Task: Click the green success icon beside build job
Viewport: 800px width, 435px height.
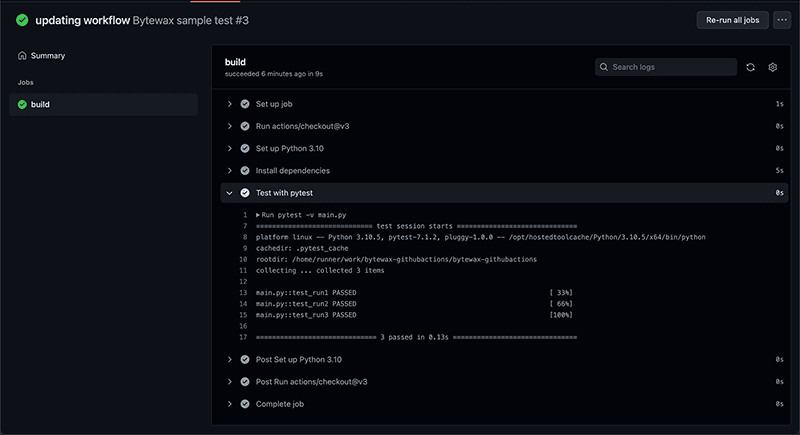Action: 22,104
